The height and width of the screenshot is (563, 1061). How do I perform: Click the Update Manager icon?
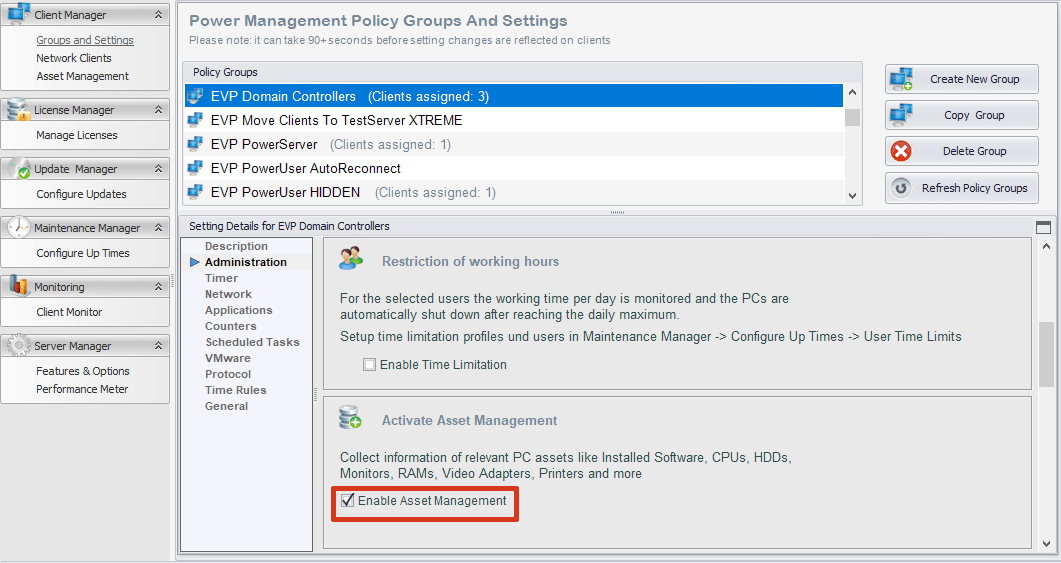[18, 169]
